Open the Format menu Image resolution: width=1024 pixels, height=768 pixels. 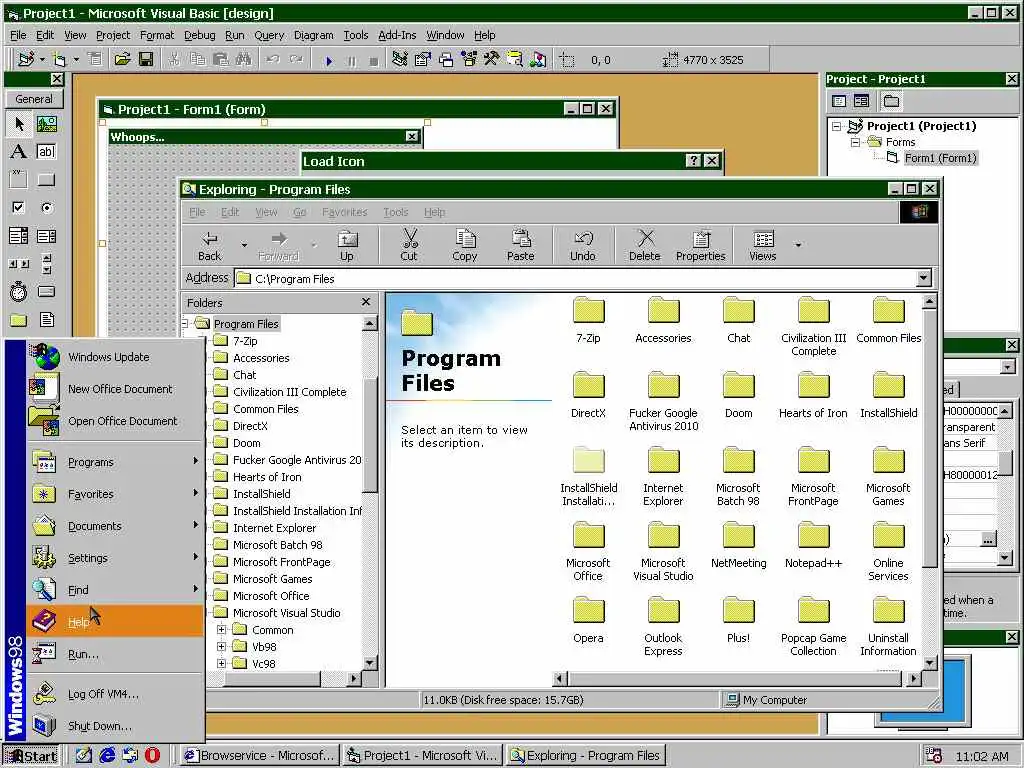(157, 35)
